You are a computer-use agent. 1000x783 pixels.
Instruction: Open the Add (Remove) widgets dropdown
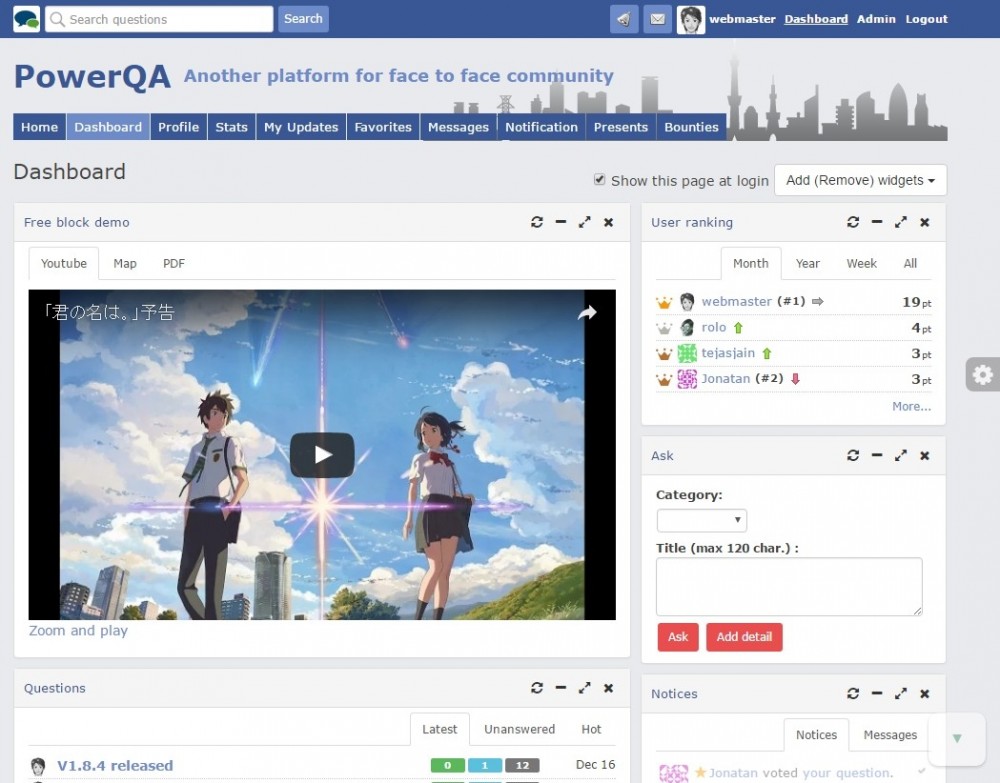[x=860, y=180]
